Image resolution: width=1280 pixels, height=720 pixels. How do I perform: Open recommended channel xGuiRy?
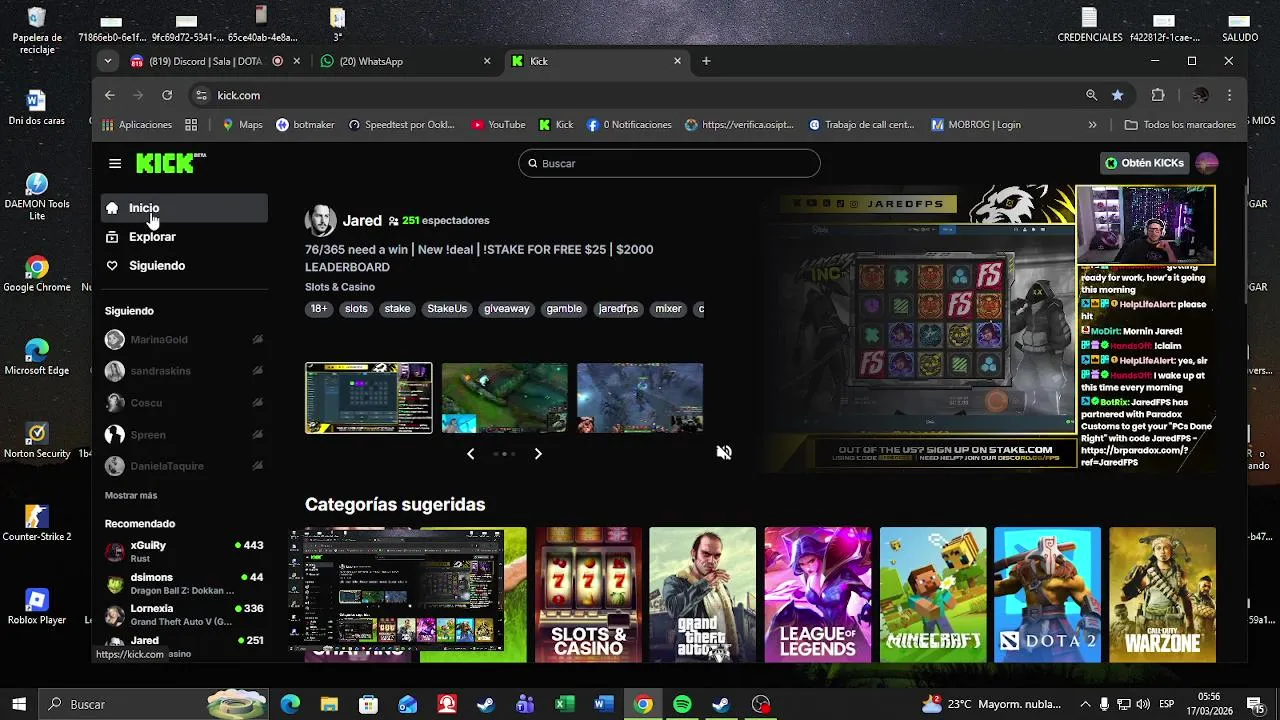click(185, 551)
